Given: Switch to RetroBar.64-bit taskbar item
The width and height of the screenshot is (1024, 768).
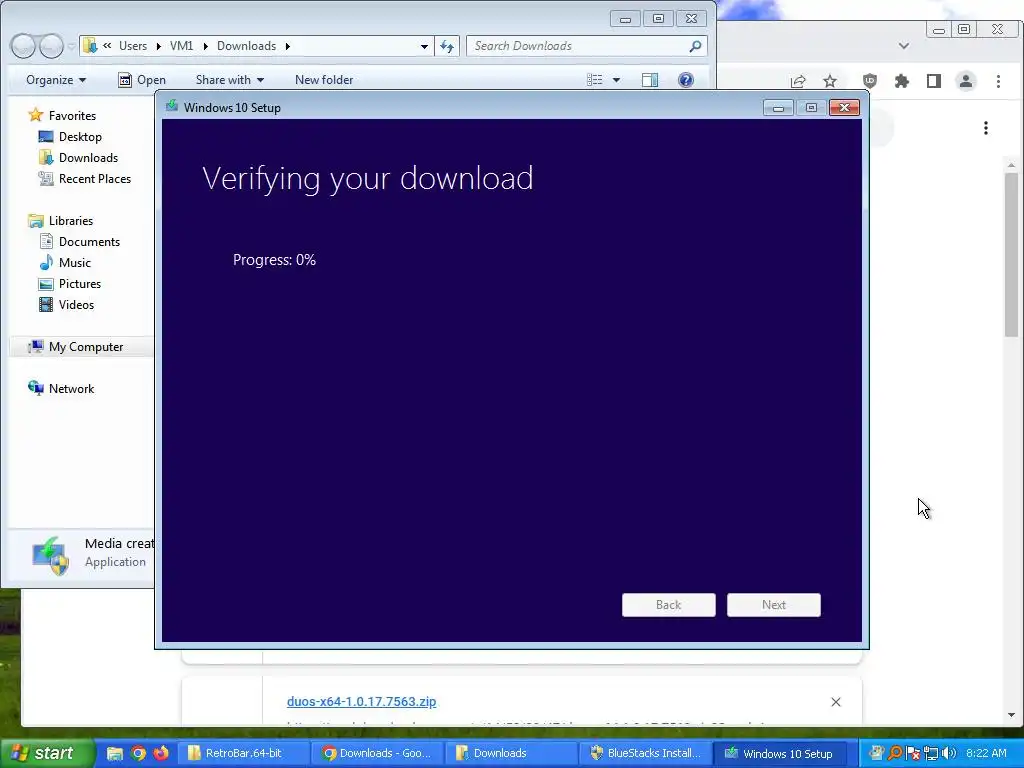Looking at the screenshot, I should coord(243,753).
